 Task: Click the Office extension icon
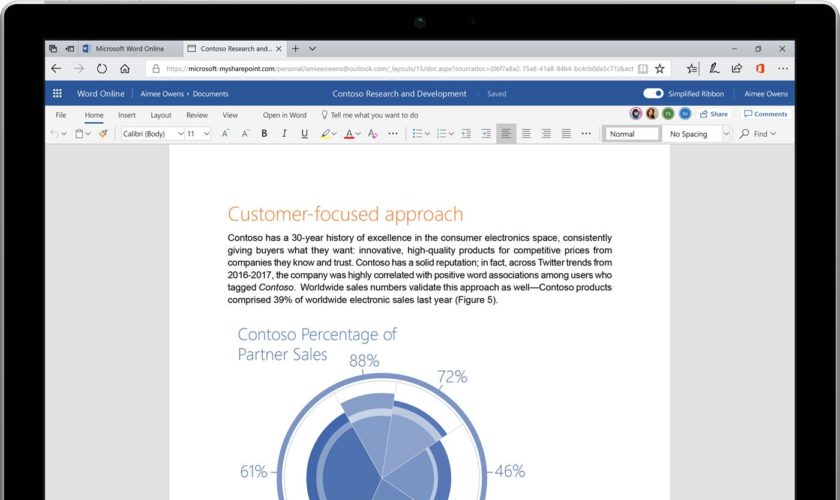[760, 69]
